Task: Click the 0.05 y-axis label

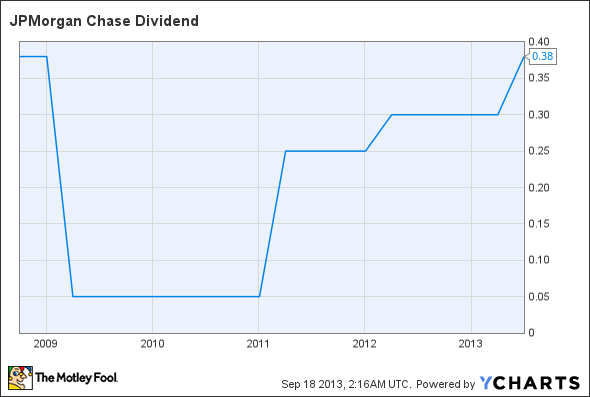Action: pos(539,297)
